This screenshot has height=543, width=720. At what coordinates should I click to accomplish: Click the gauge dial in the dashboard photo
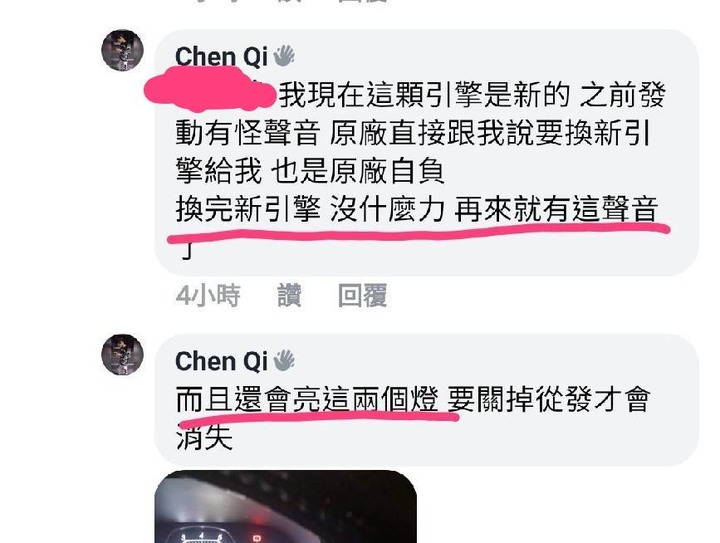202,536
